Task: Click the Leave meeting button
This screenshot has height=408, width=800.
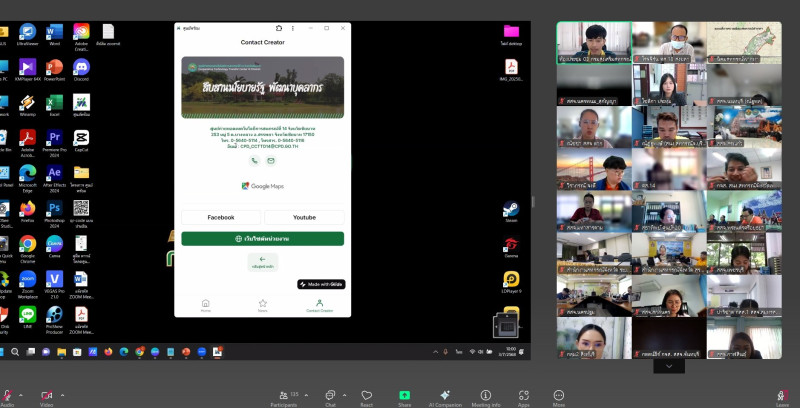Action: click(783, 397)
